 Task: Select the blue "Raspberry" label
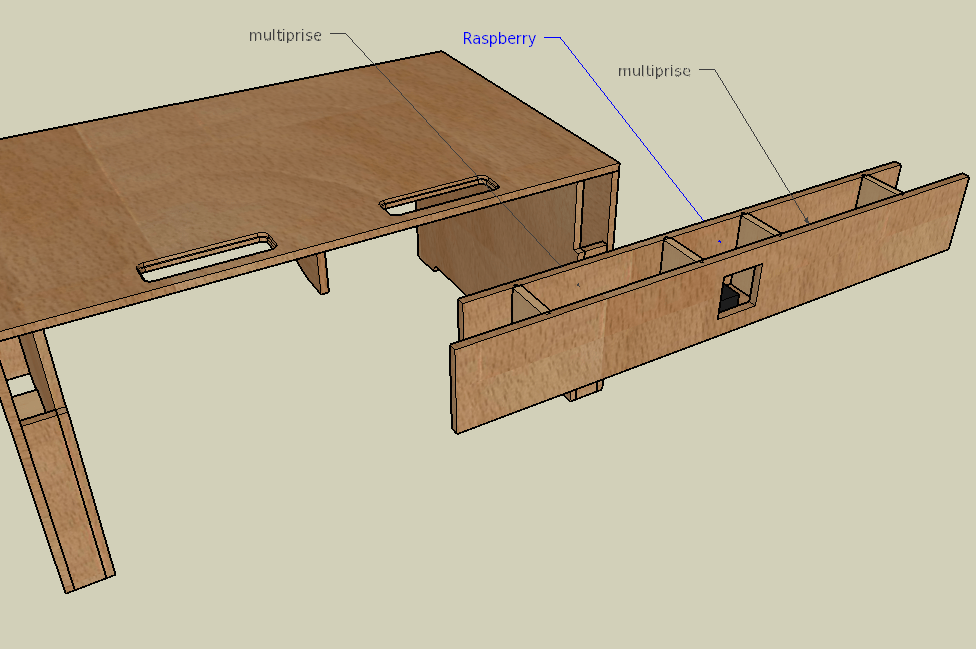[x=499, y=39]
